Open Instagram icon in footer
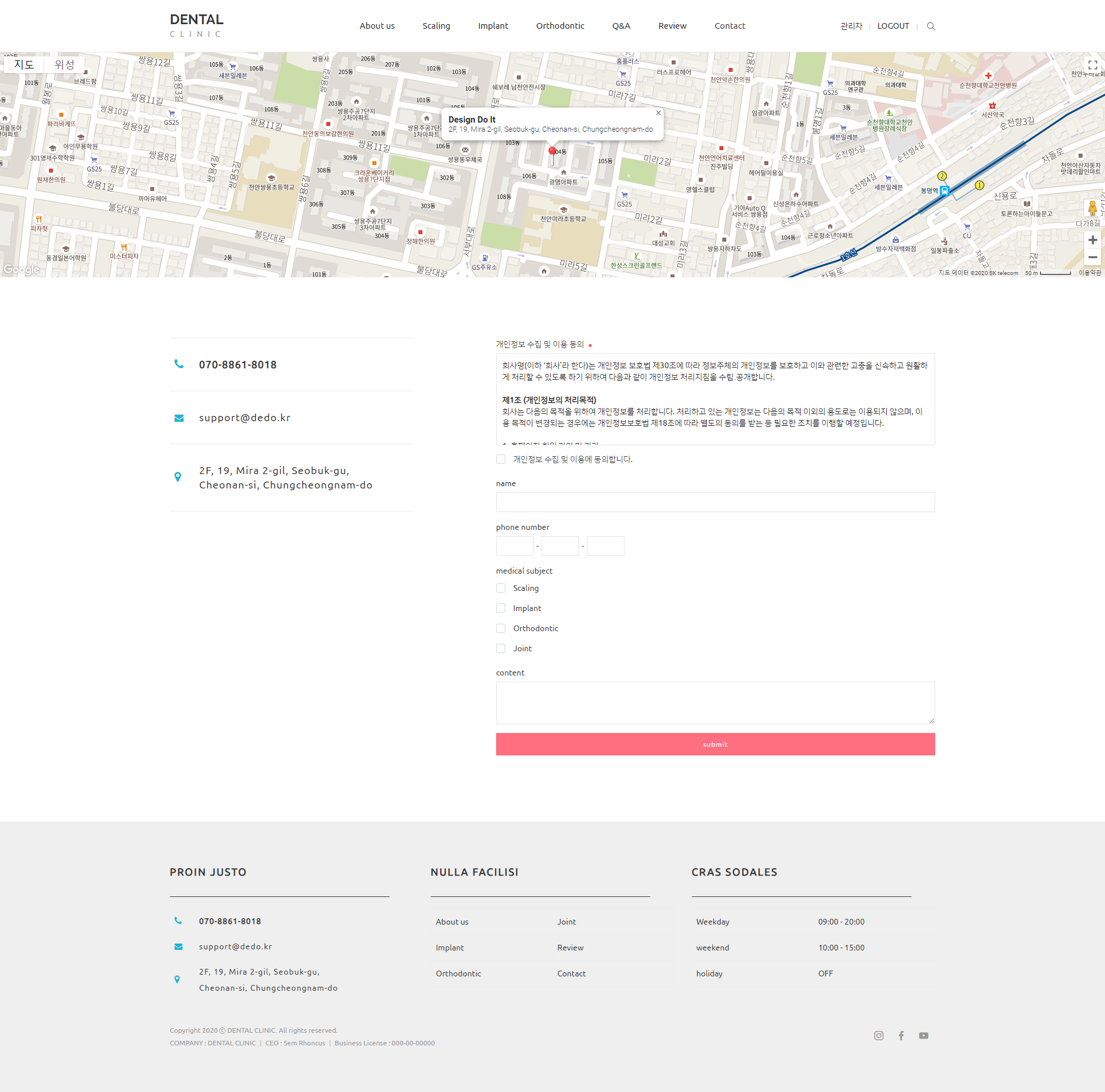1105x1092 pixels. coord(879,1036)
